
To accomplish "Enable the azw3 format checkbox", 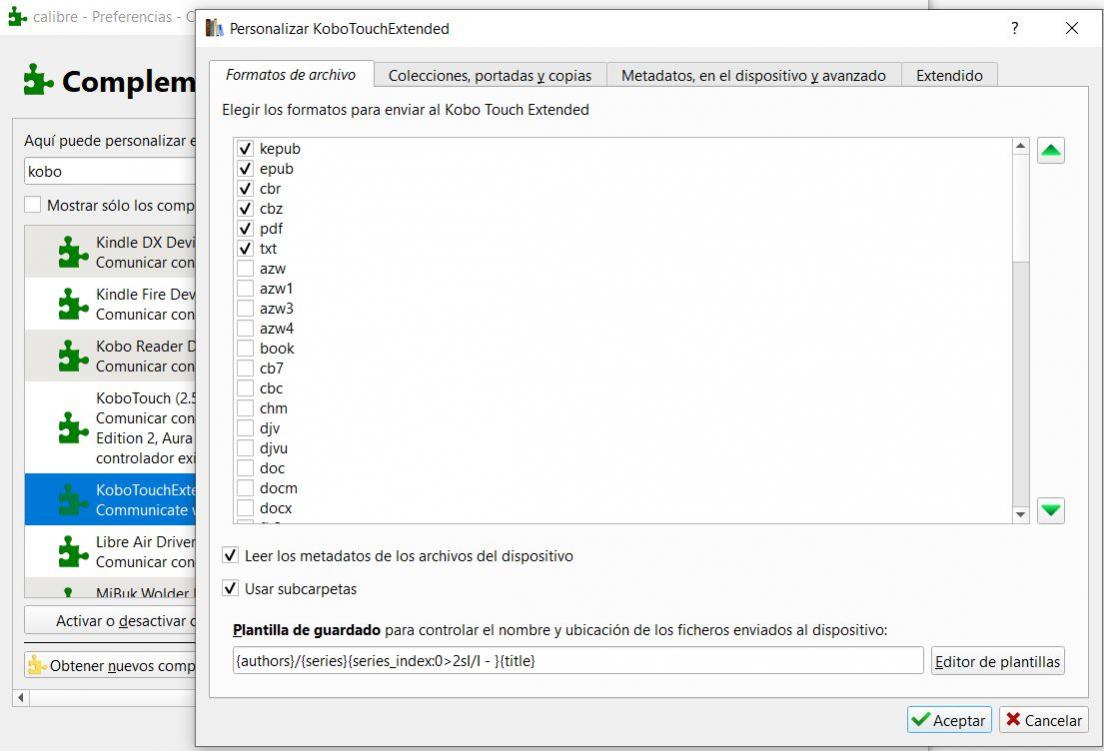I will (x=245, y=309).
